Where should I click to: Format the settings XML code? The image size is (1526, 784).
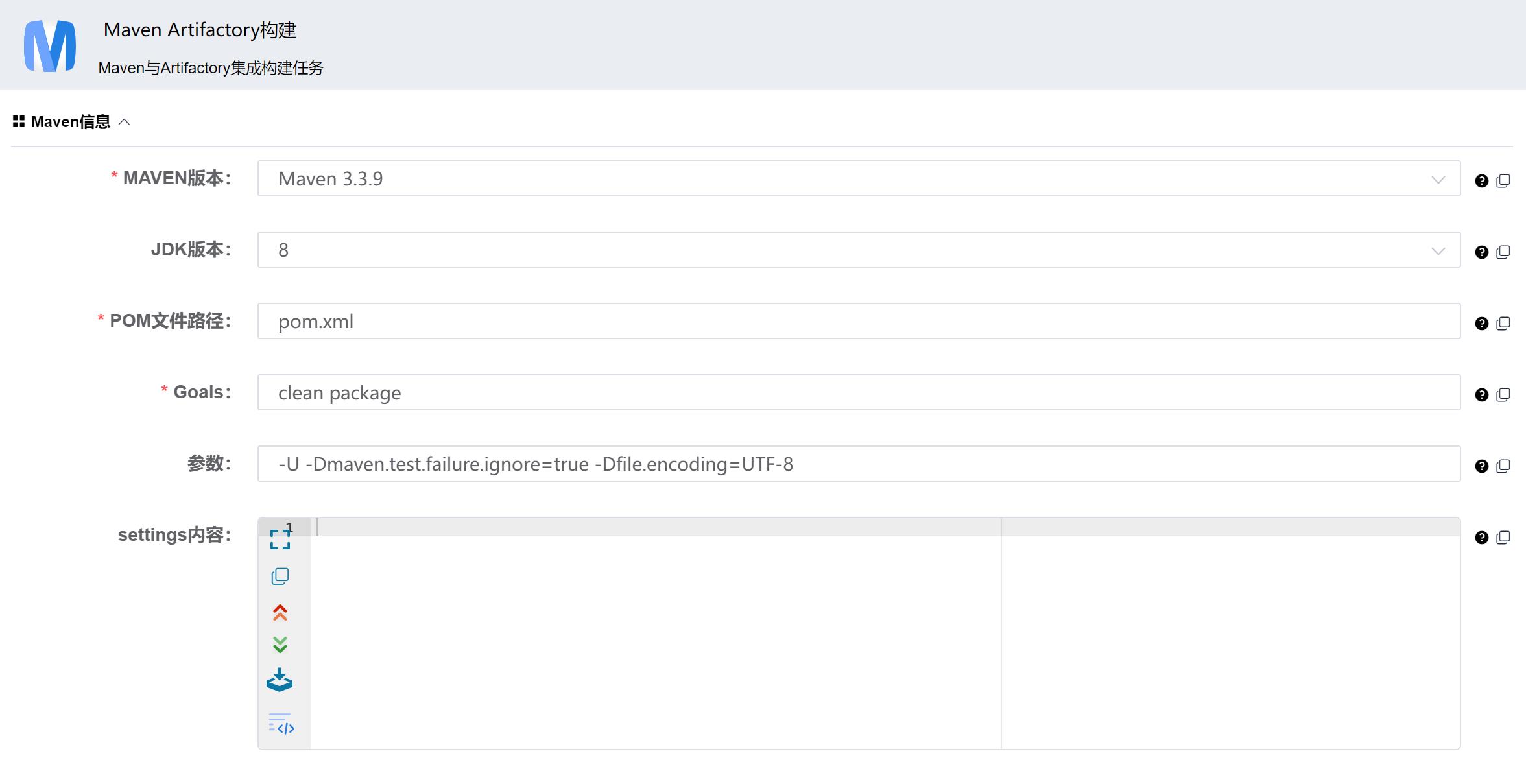click(281, 723)
